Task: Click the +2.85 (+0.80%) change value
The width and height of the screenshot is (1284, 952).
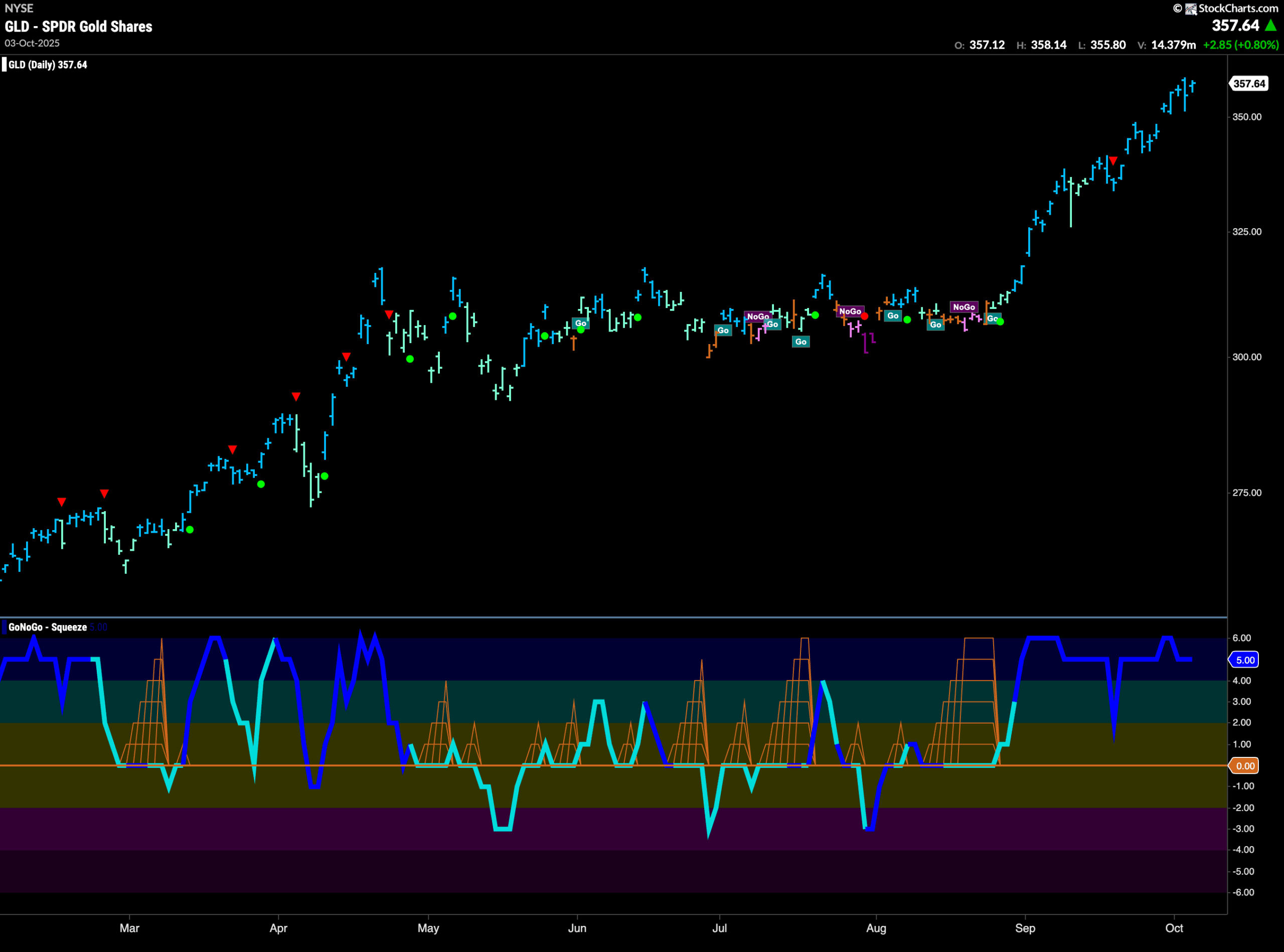Action: coord(1241,45)
